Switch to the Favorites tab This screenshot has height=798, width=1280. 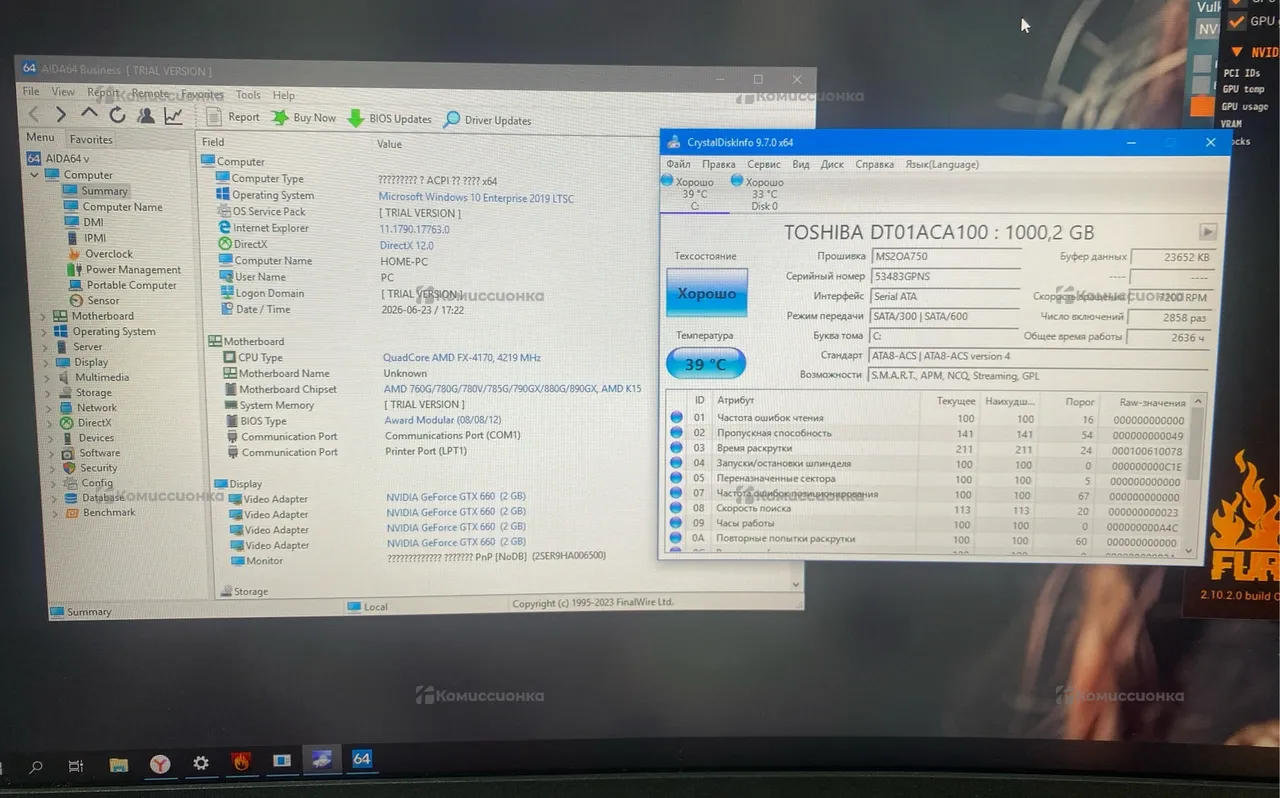pyautogui.click(x=91, y=140)
